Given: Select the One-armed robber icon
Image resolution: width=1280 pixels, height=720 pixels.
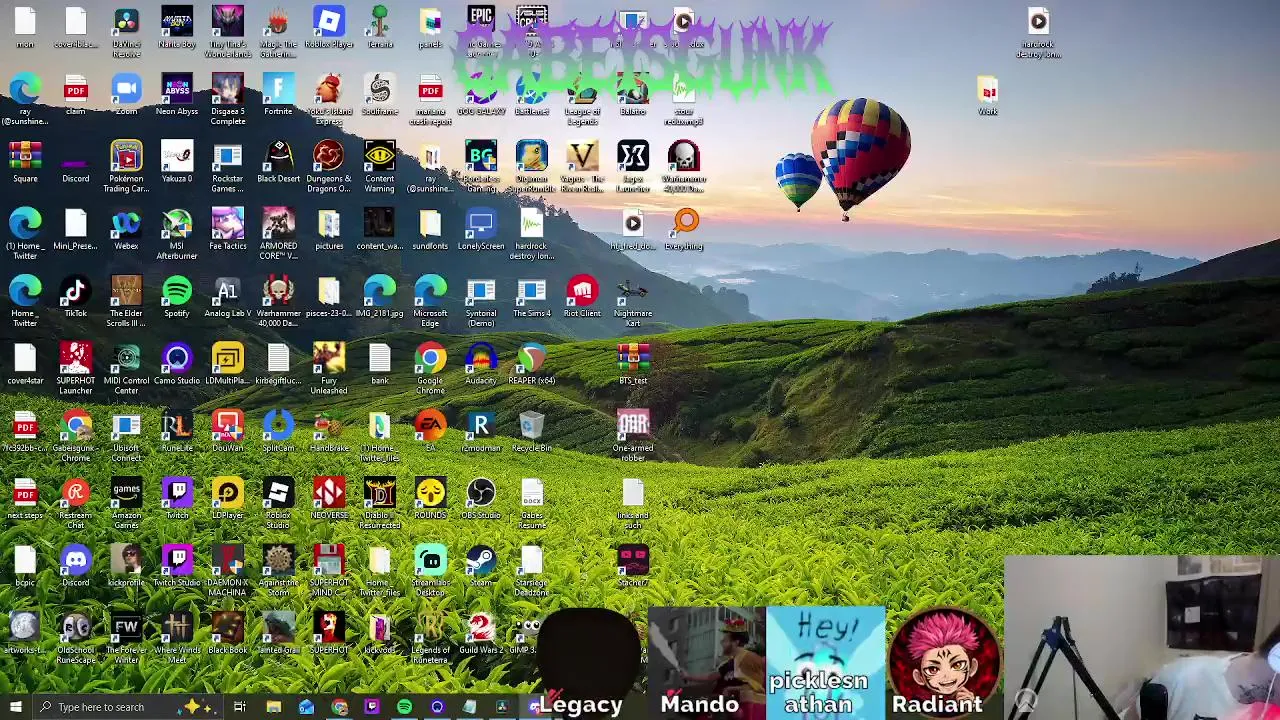Looking at the screenshot, I should pyautogui.click(x=633, y=435).
